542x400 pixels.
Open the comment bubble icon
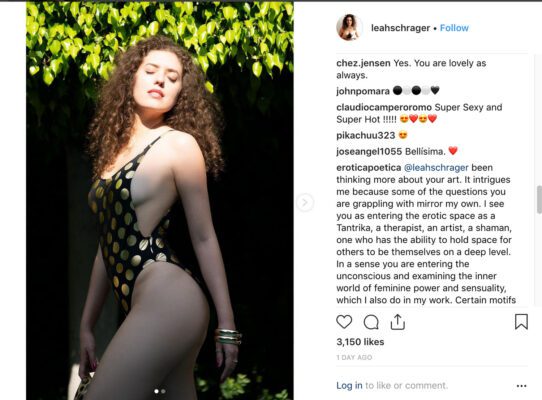371,322
